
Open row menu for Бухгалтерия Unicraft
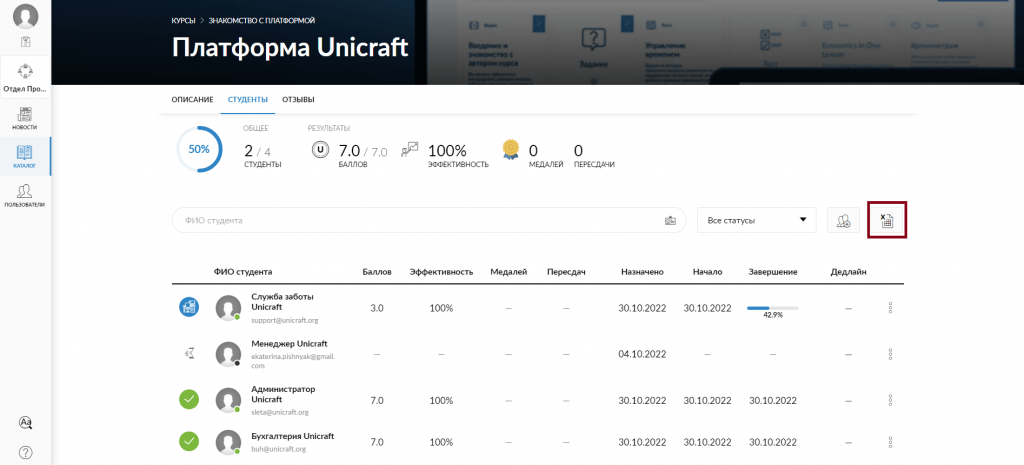(890, 442)
